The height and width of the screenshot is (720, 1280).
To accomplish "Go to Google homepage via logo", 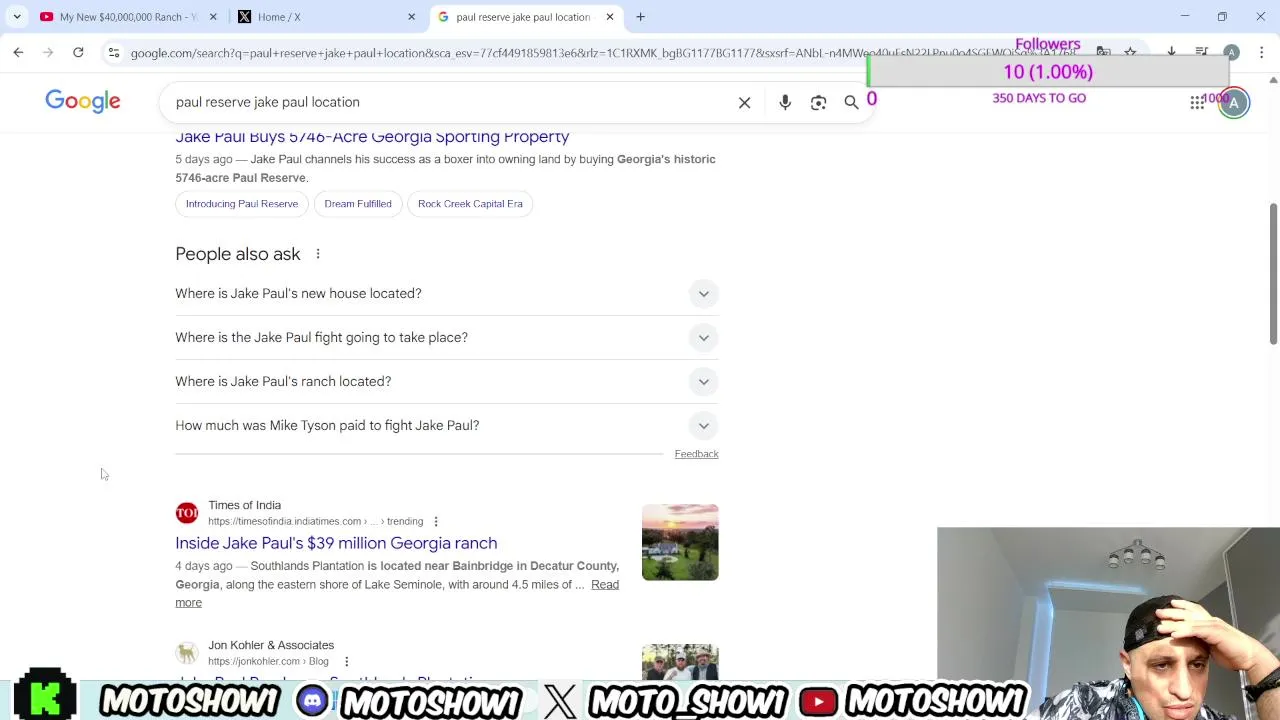I will point(83,101).
